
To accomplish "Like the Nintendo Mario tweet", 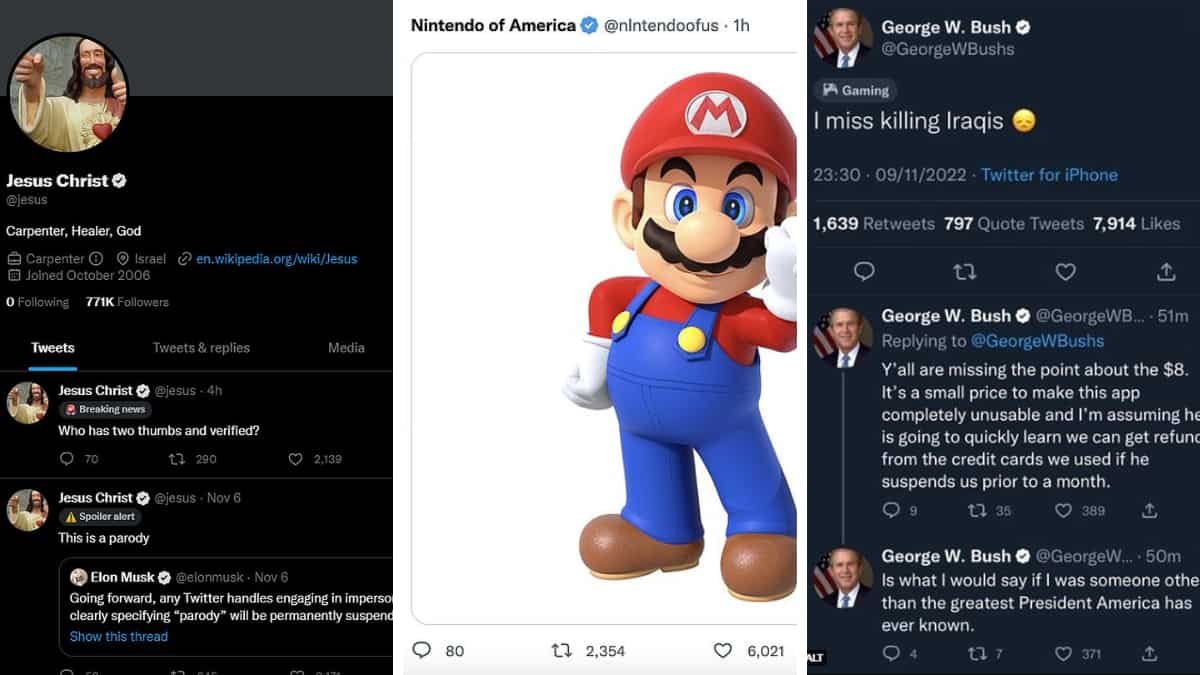I will click(722, 650).
